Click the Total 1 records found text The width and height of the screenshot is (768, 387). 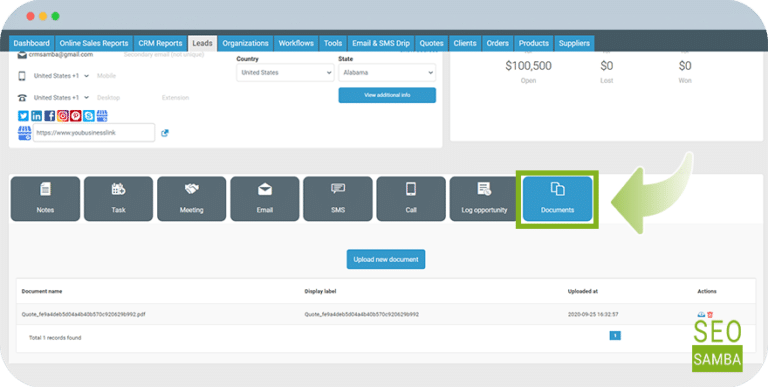click(55, 338)
